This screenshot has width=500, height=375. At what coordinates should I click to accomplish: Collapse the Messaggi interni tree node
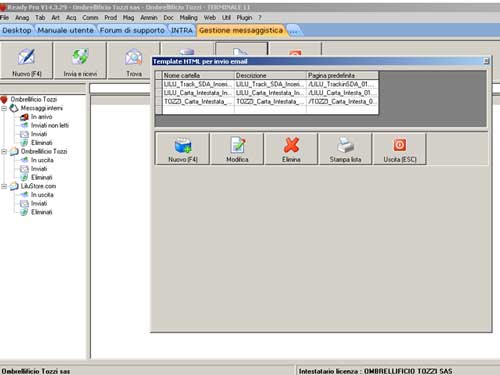(x=4, y=108)
